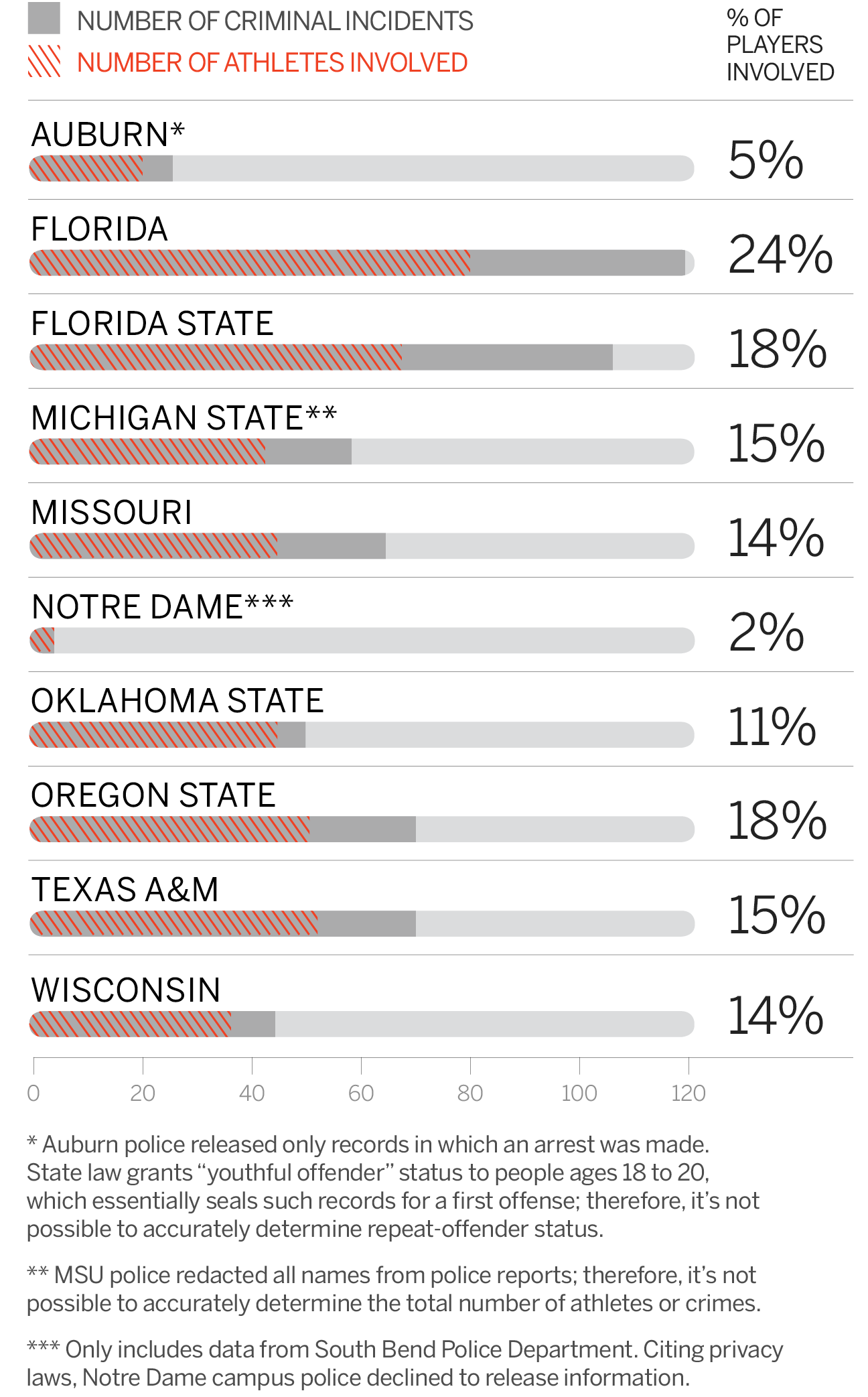Click the Oregon State red hatched bar
Image resolution: width=868 pixels, height=1397 pixels.
pyautogui.click(x=169, y=829)
